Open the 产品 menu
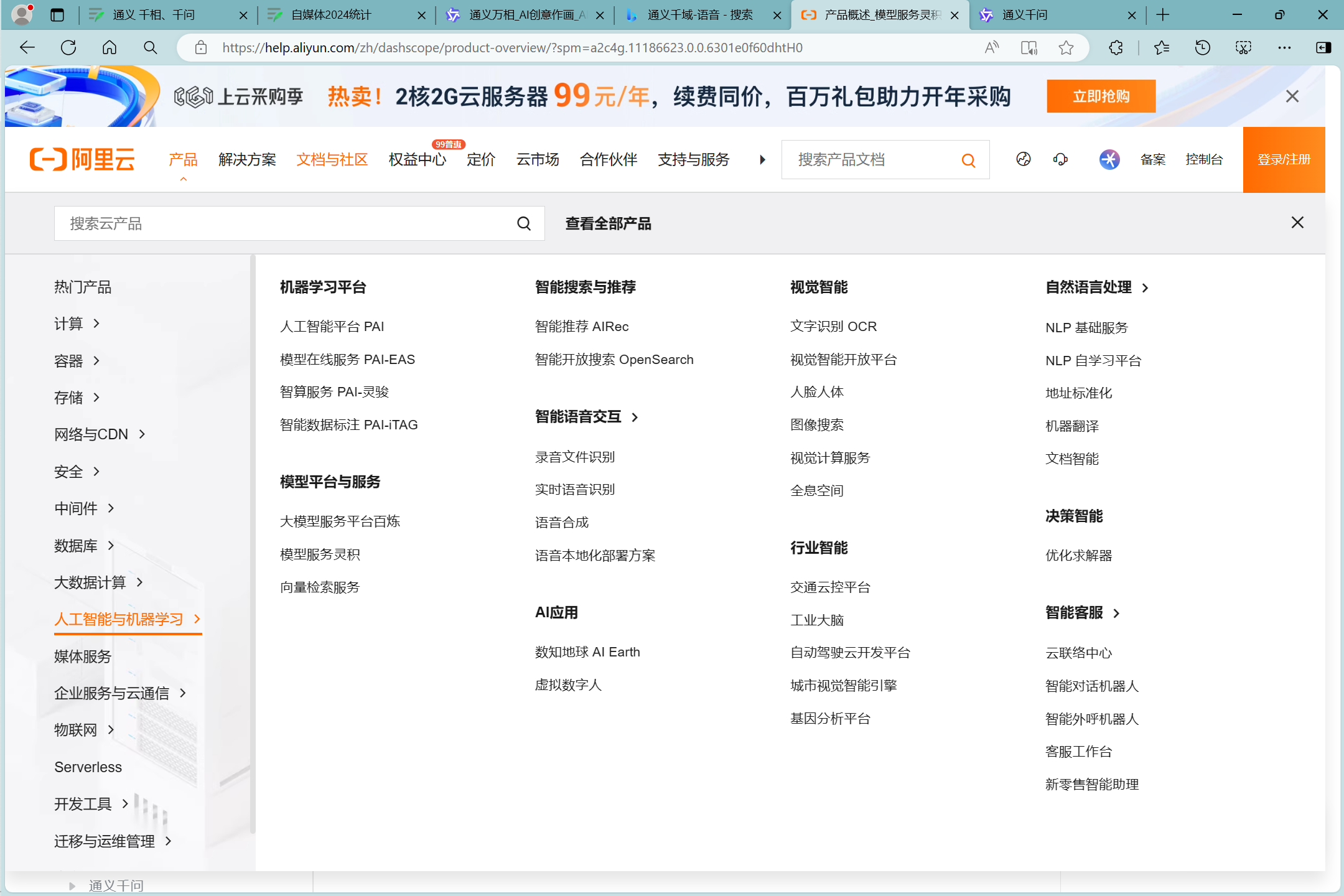Viewport: 1344px width, 896px height. pos(183,160)
